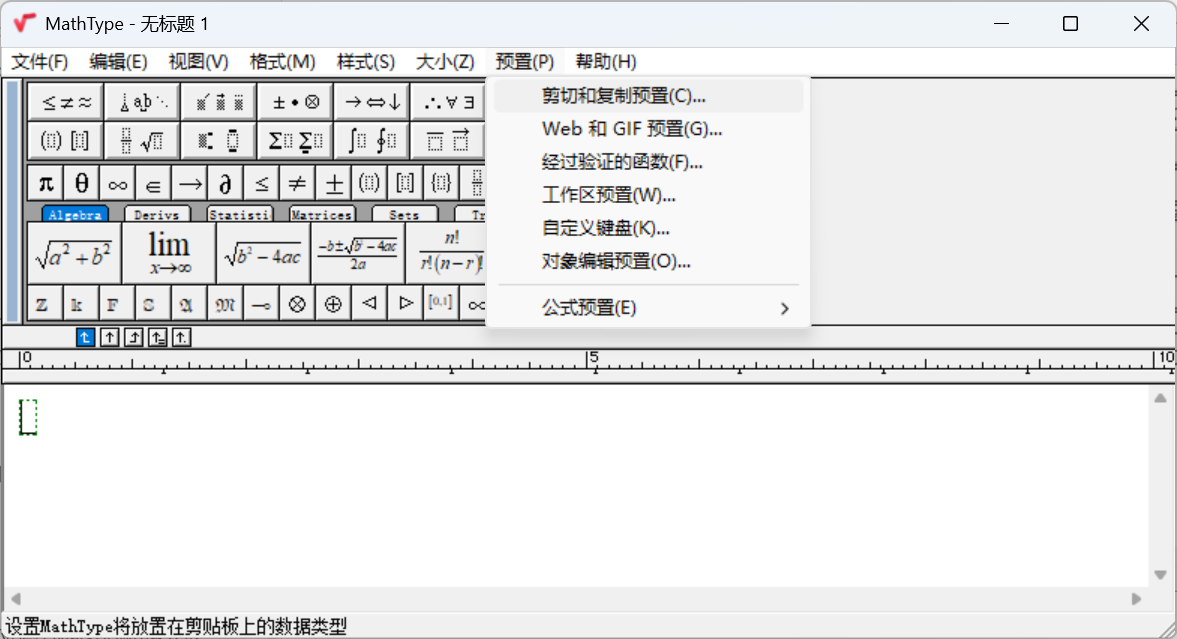The height and width of the screenshot is (639, 1177).
Task: Select the decimal-aligned tab stop
Action: pos(182,338)
